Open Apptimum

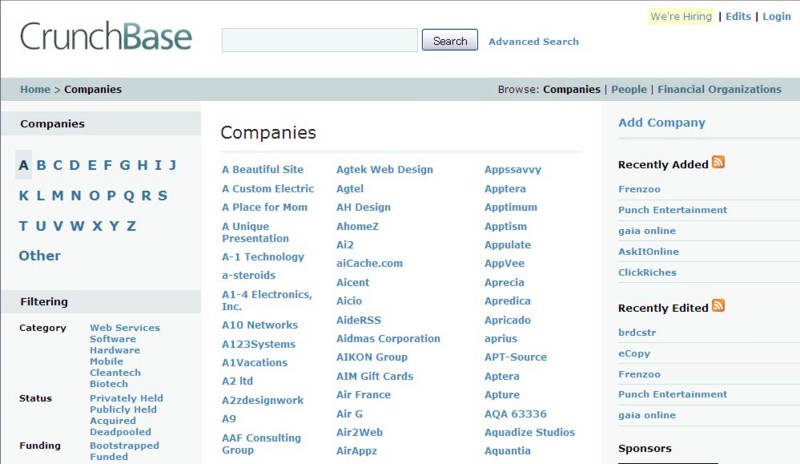coord(511,207)
